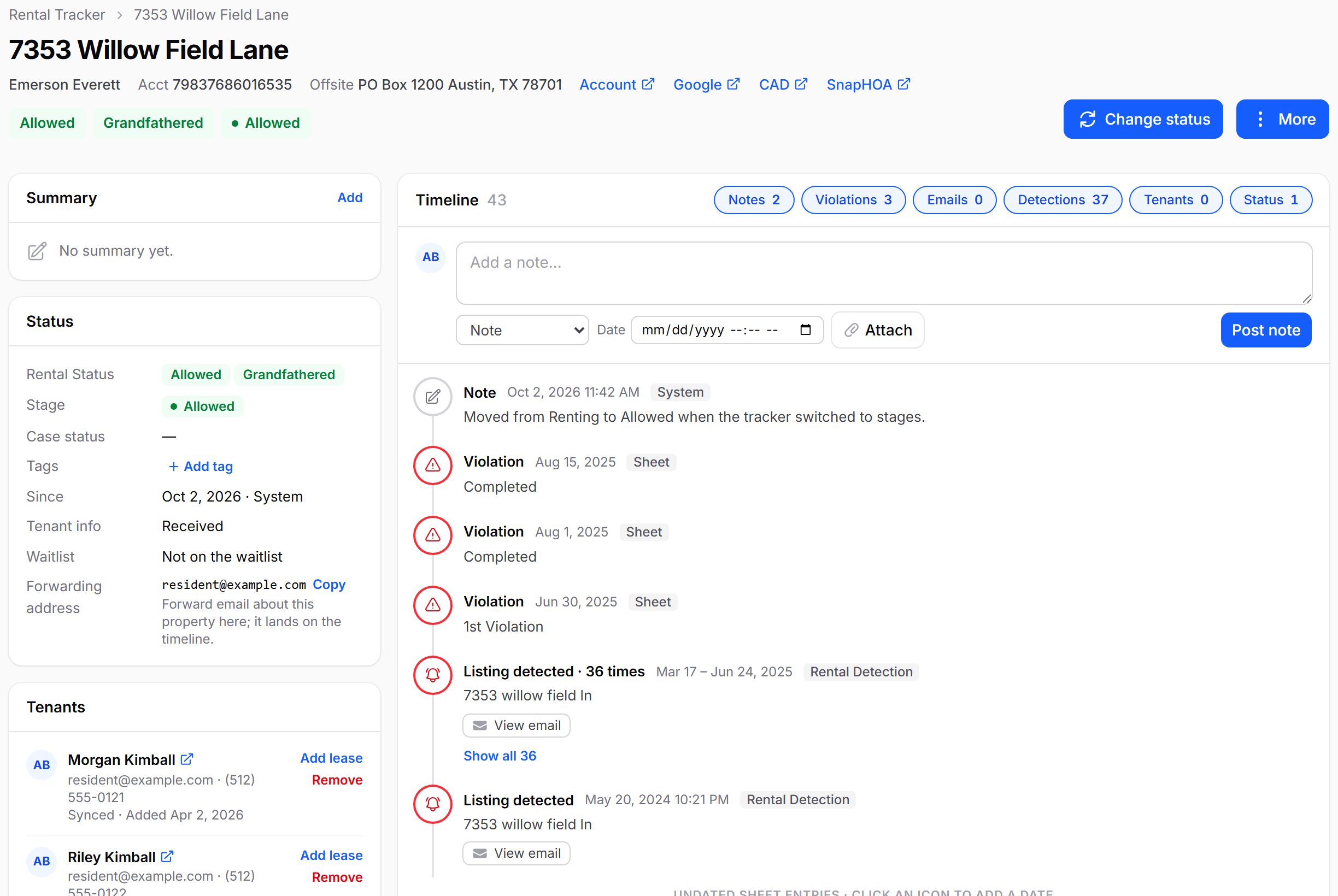This screenshot has width=1338, height=896.
Task: View email for the May 20, 2024 listing
Action: point(516,854)
